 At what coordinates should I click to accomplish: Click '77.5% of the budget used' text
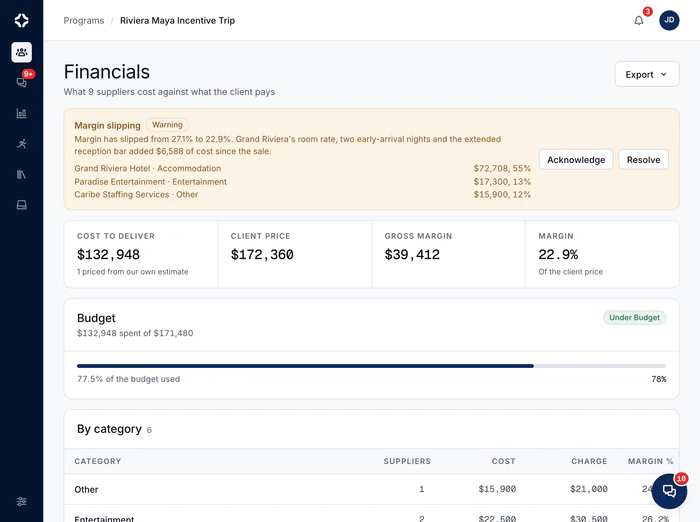tap(128, 379)
